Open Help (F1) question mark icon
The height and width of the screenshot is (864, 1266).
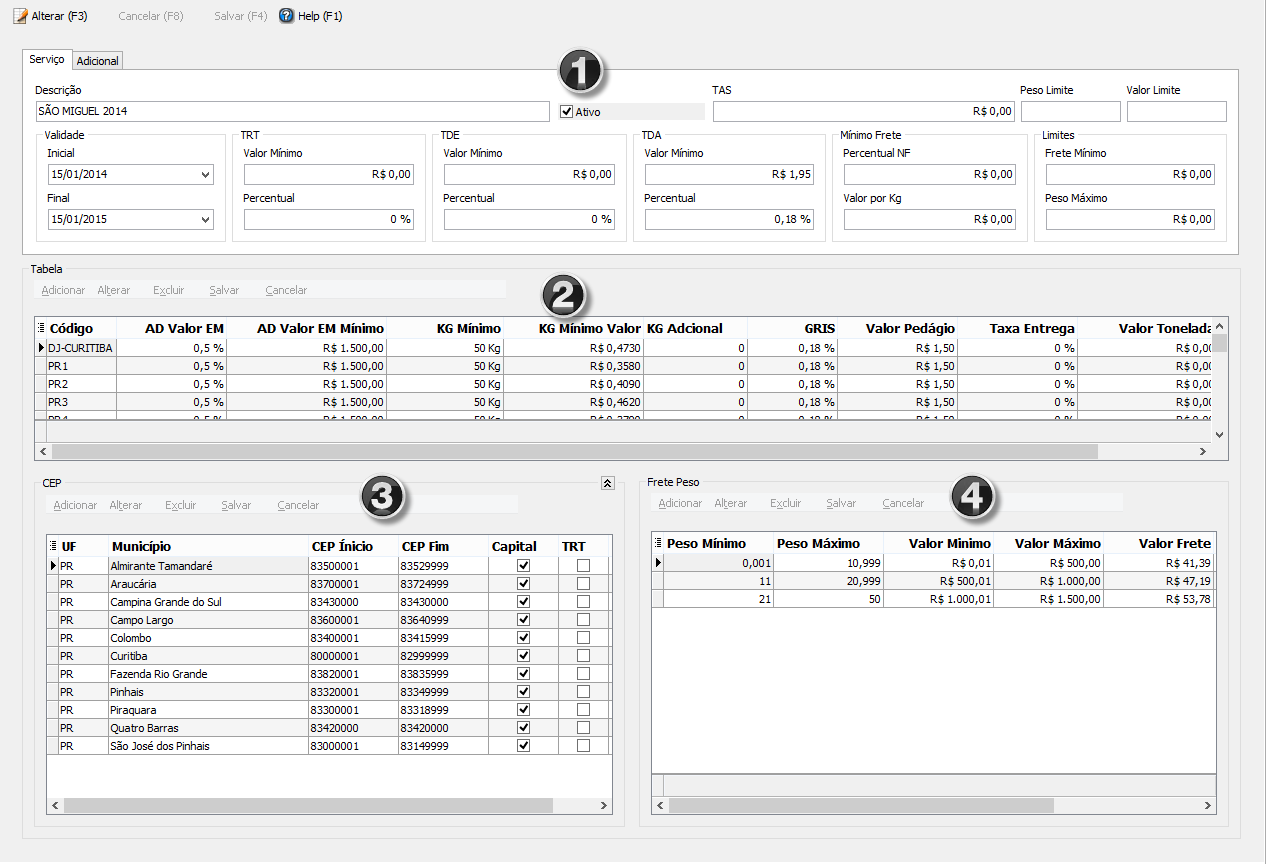[x=286, y=16]
